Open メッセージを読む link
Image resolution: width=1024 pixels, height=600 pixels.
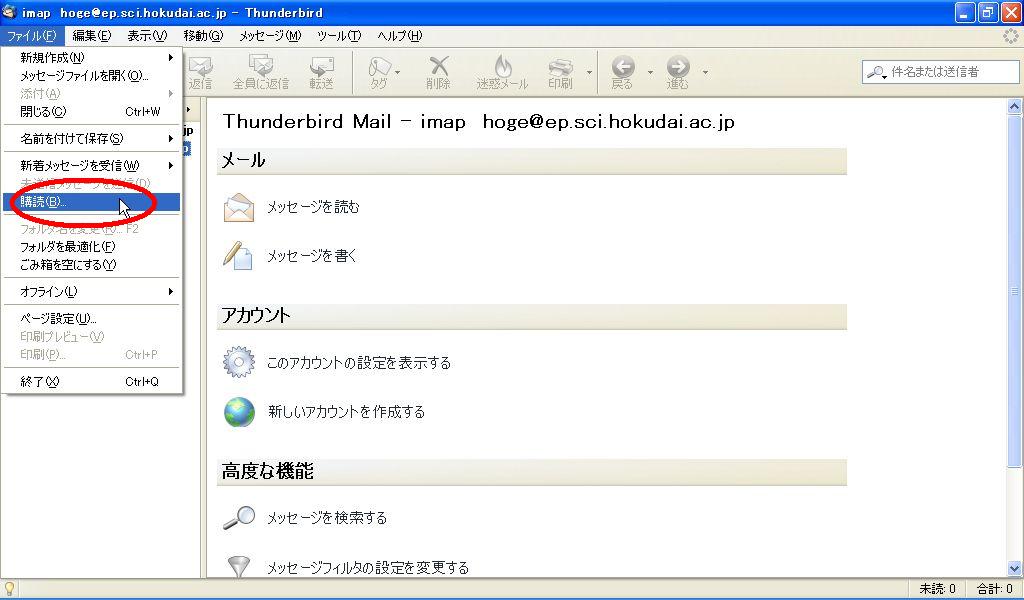tap(312, 207)
